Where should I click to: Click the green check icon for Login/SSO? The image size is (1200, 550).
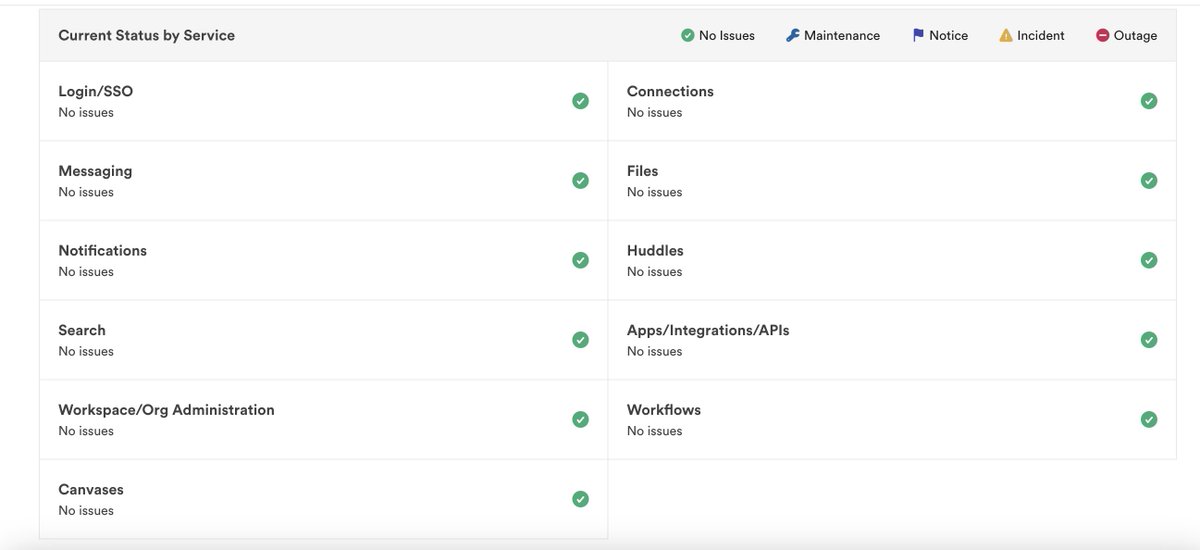tap(580, 101)
